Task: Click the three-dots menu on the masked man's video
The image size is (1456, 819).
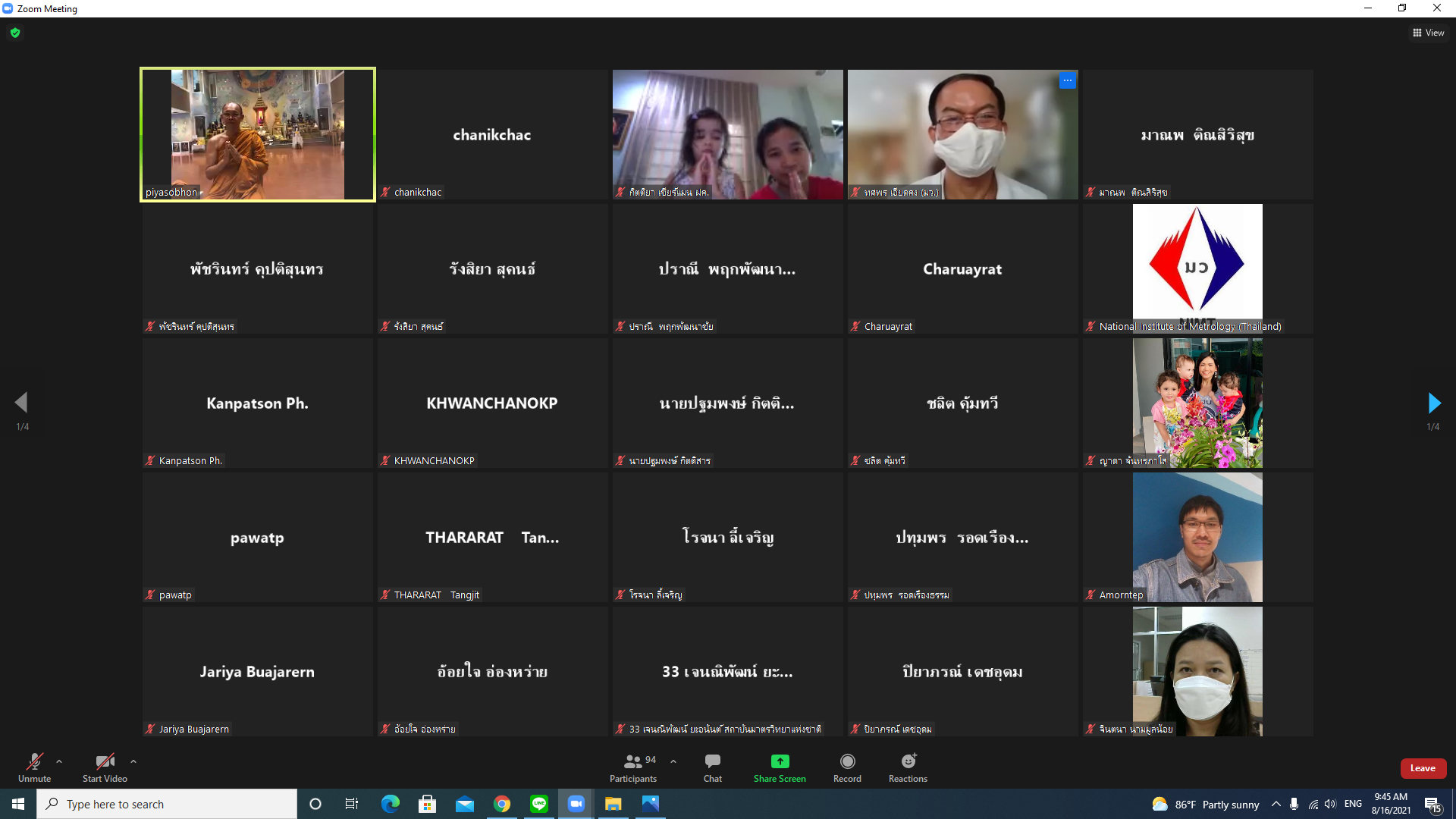Action: coord(1067,80)
